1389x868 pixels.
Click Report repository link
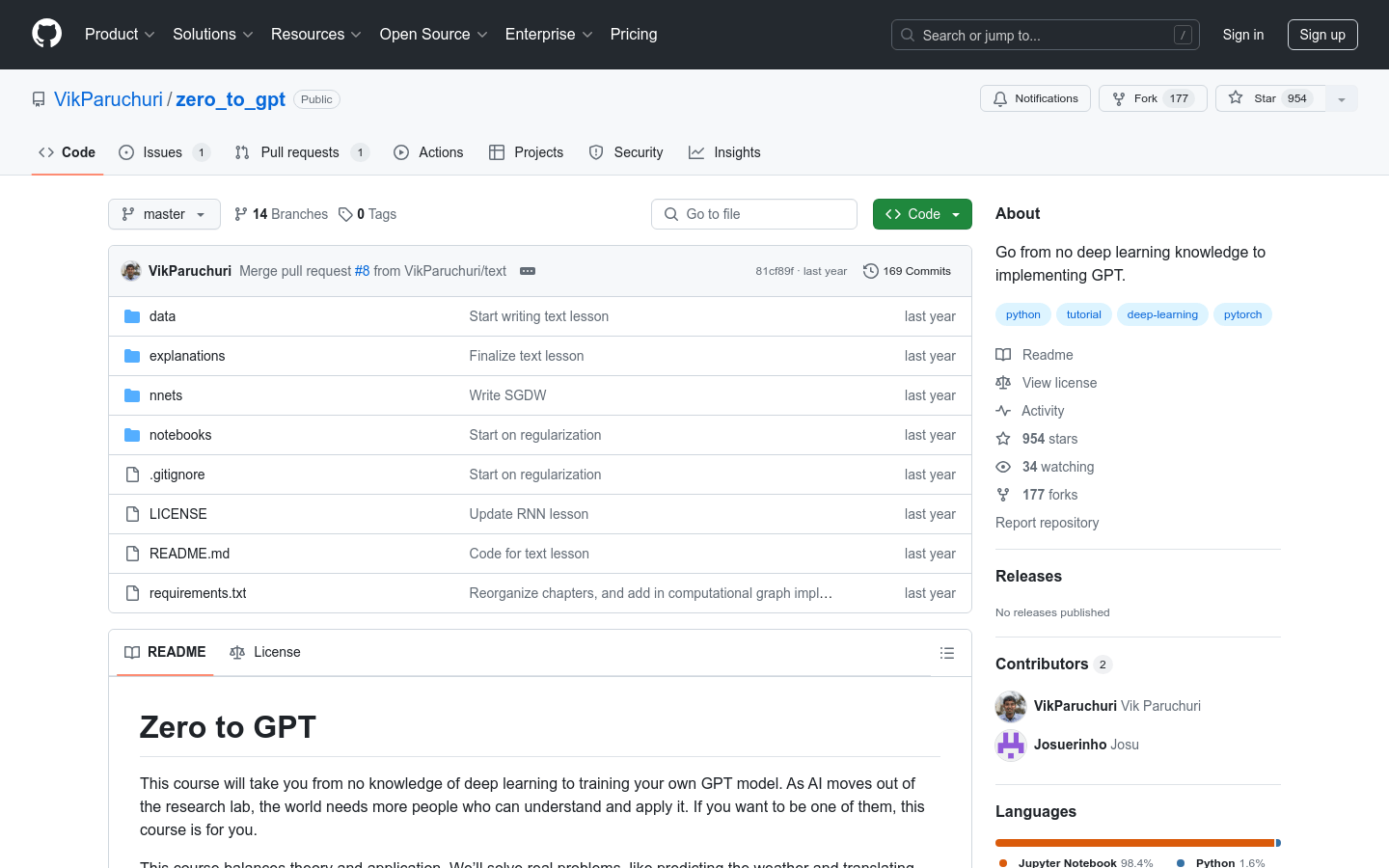1047,523
